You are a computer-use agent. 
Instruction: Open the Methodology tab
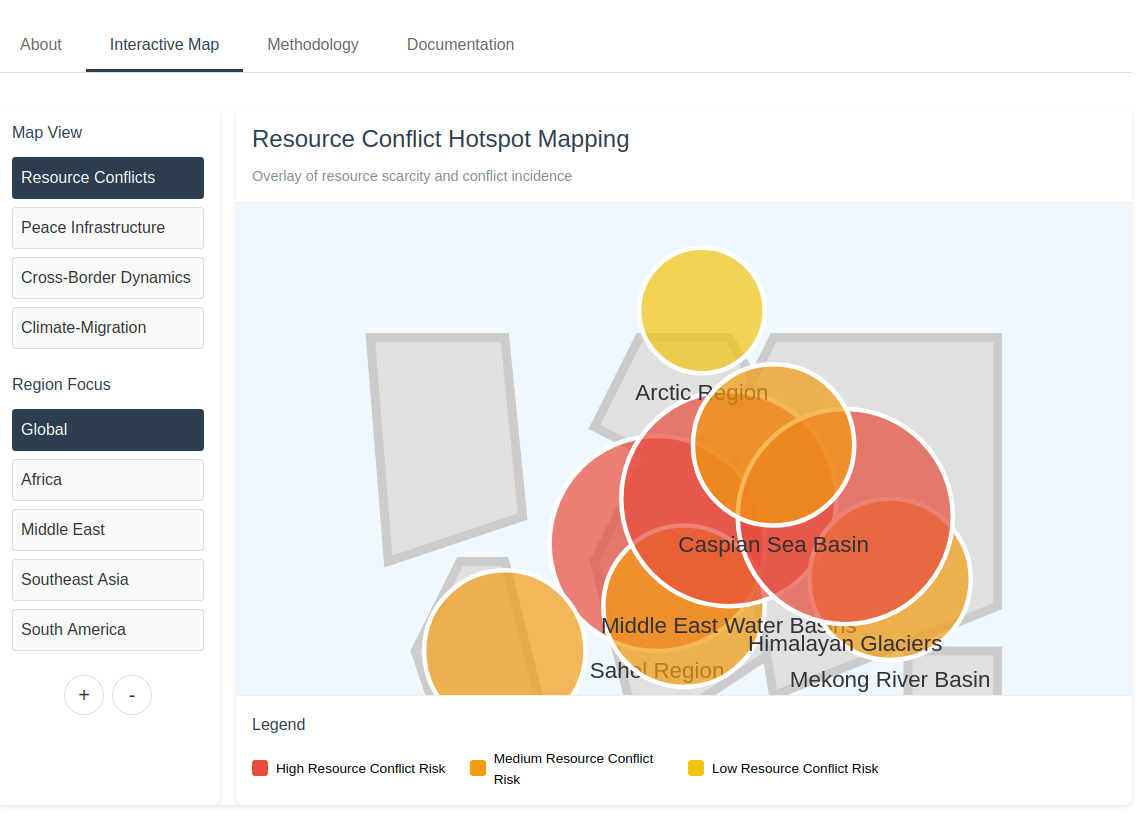click(312, 45)
